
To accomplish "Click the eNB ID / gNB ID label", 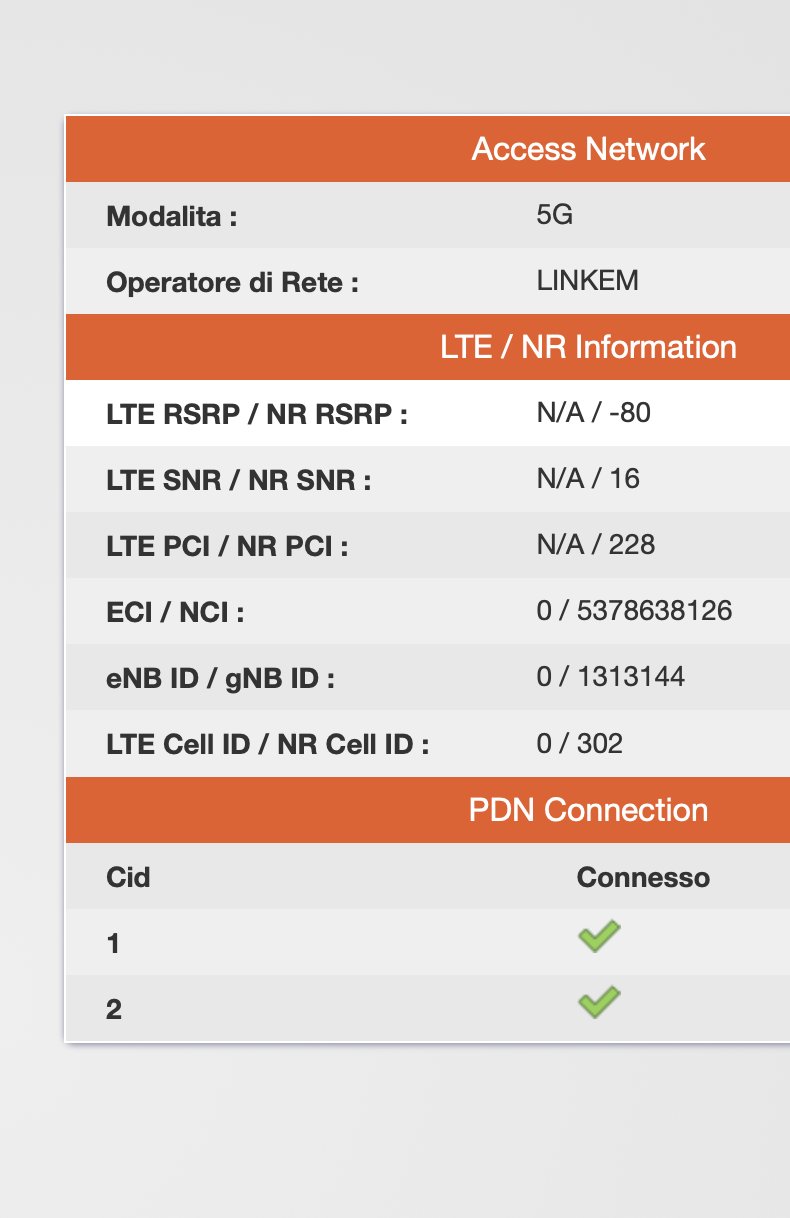I will (220, 678).
